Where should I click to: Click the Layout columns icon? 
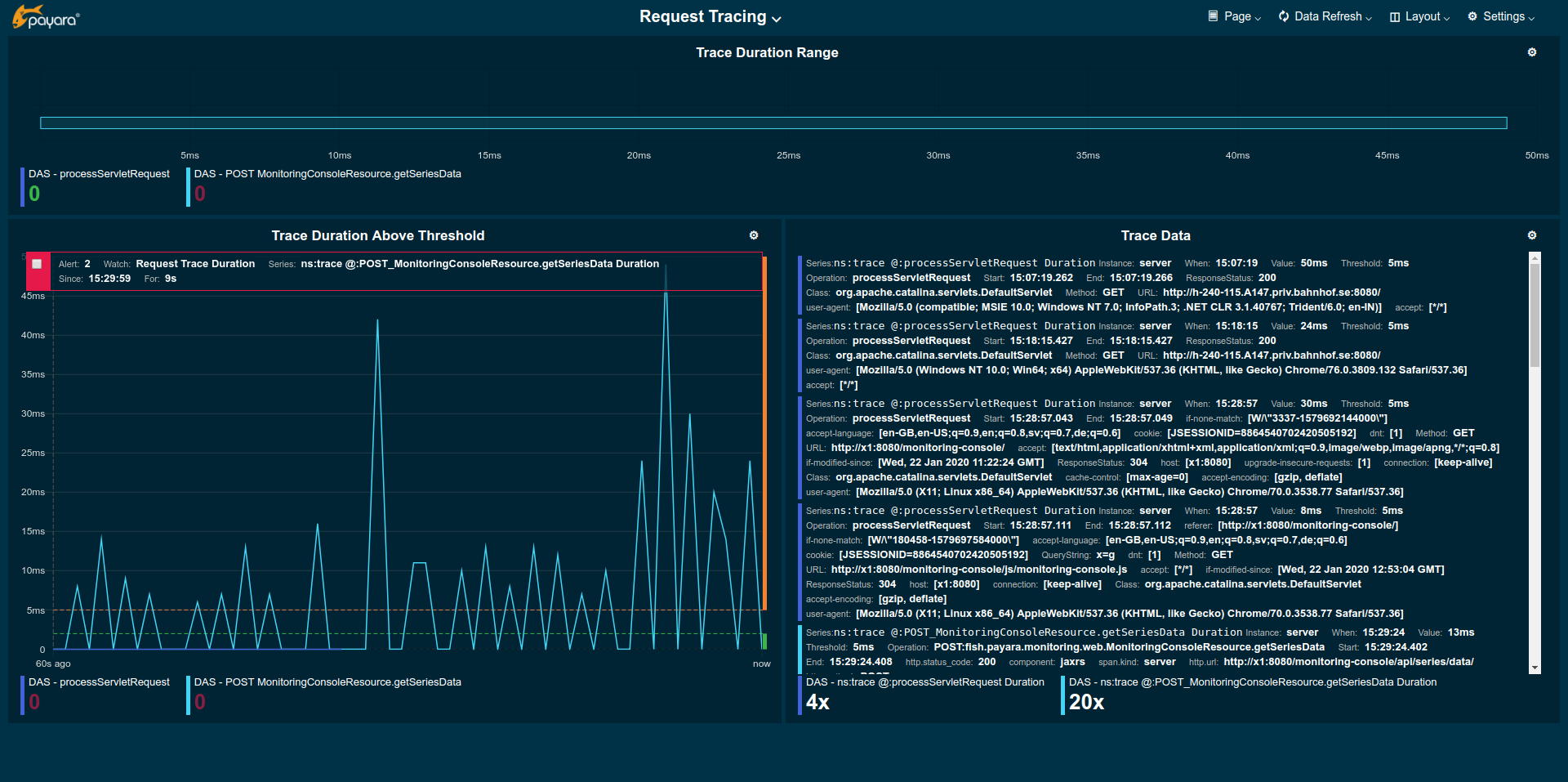(1395, 17)
